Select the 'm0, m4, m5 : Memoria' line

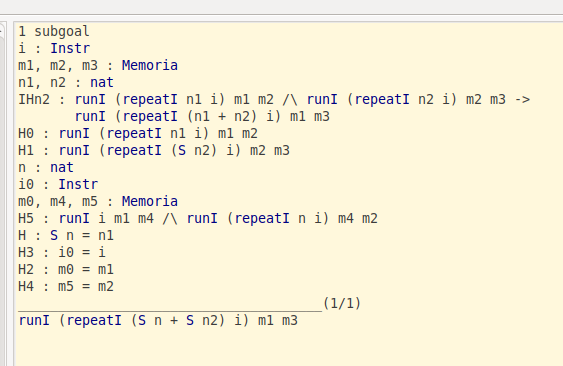(x=98, y=201)
